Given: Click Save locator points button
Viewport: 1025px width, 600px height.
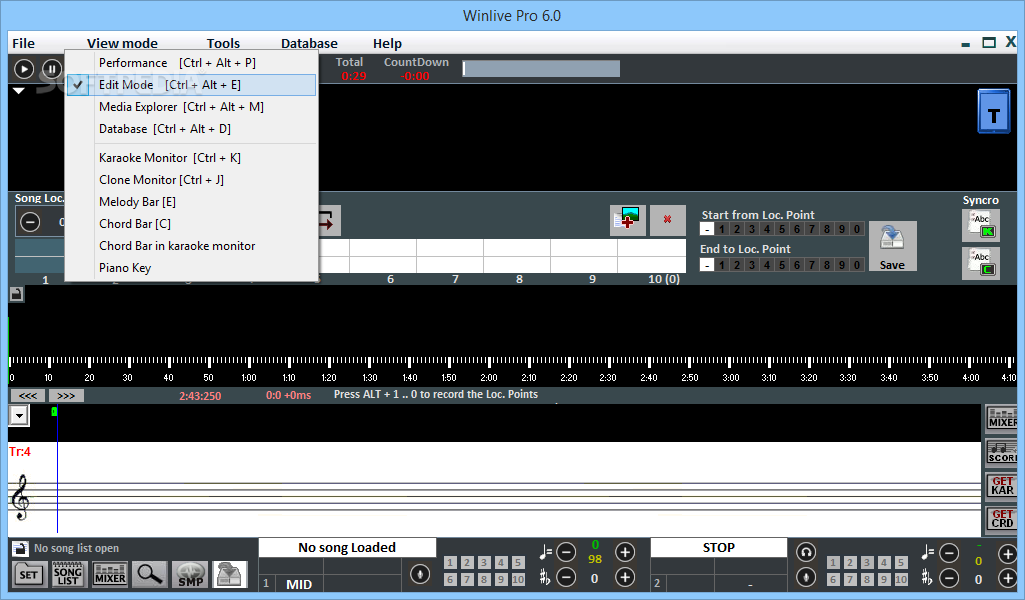Looking at the screenshot, I should tap(892, 246).
